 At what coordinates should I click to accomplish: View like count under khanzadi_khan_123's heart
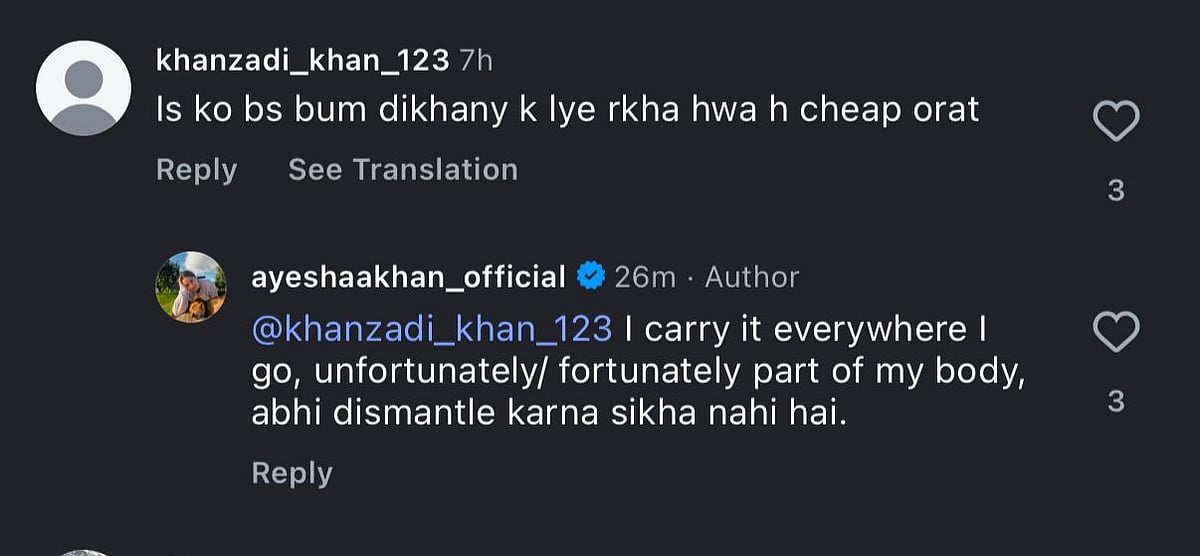pyautogui.click(x=1116, y=190)
